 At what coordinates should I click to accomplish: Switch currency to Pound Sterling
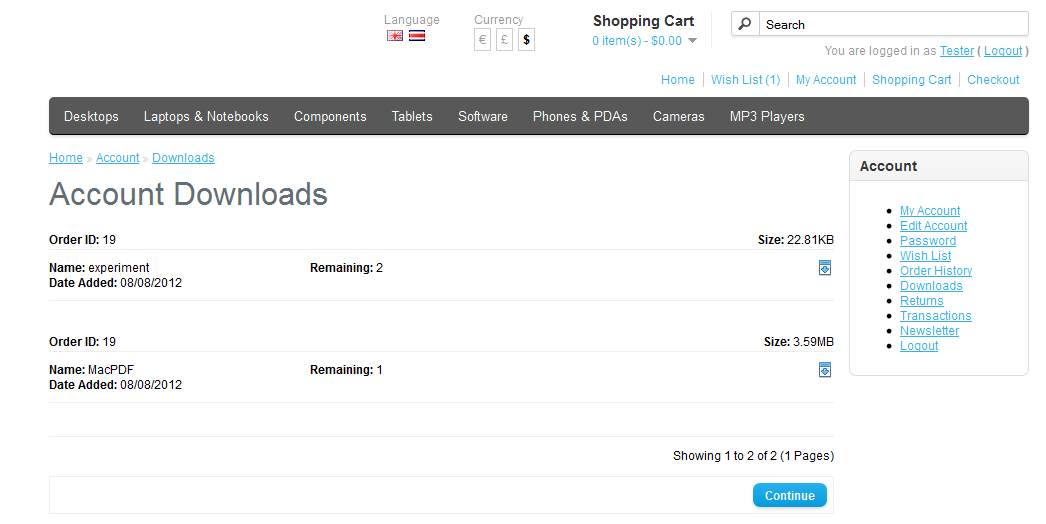click(x=504, y=40)
